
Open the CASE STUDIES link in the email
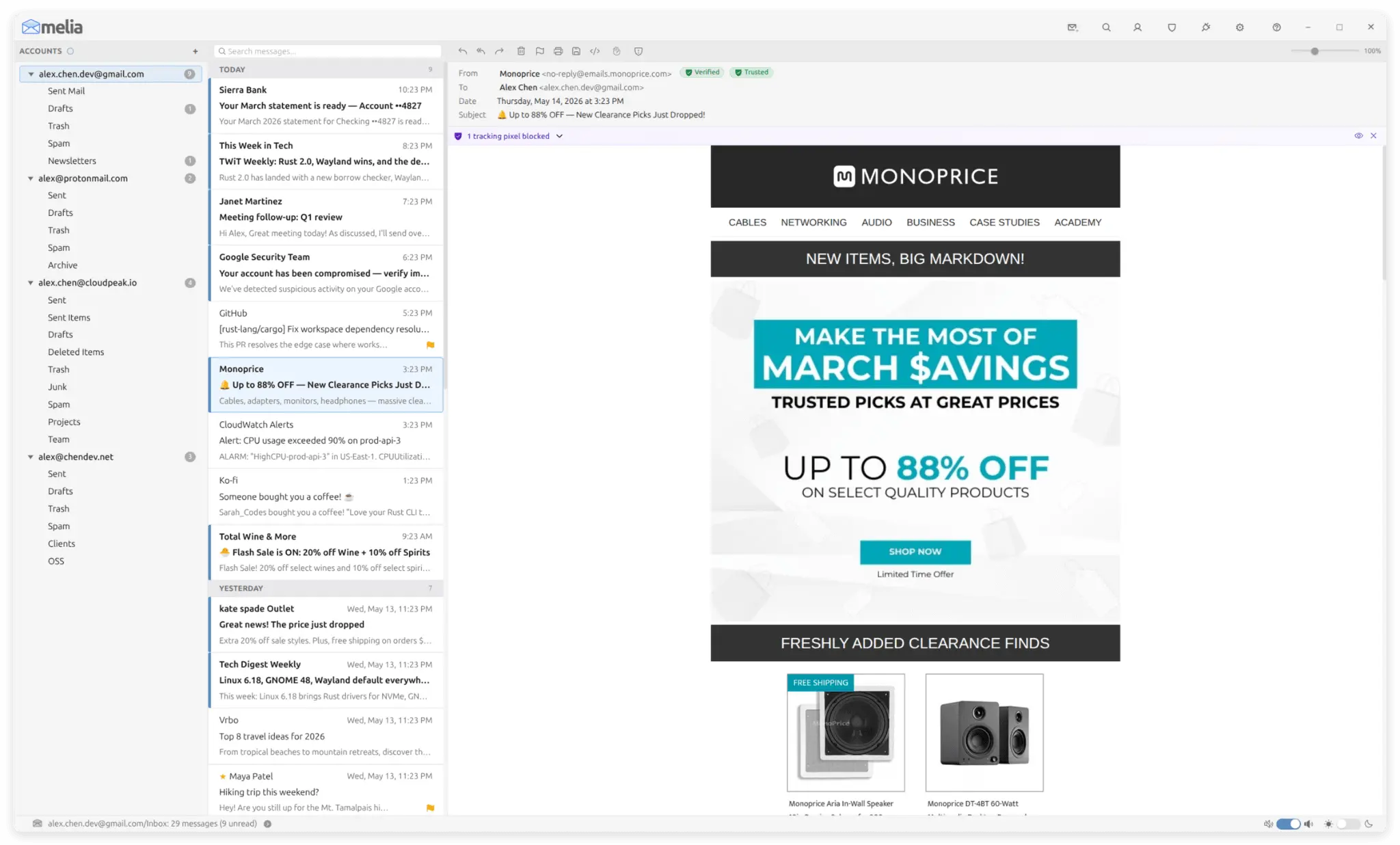(1004, 223)
